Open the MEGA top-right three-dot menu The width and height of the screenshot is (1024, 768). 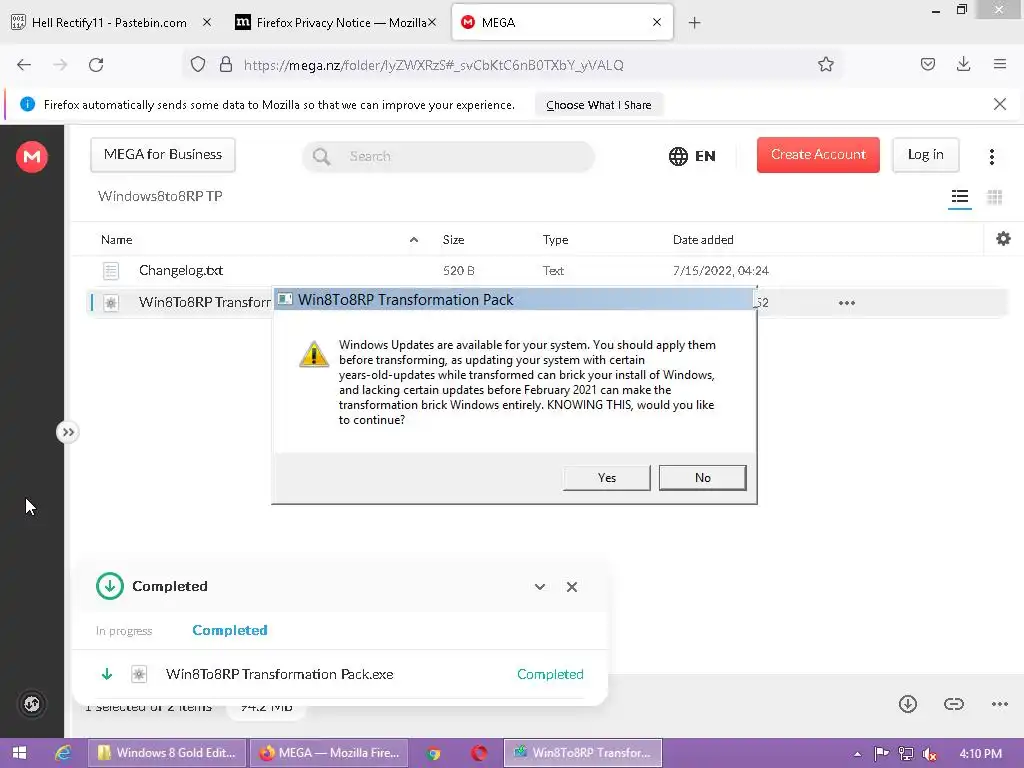pyautogui.click(x=991, y=156)
